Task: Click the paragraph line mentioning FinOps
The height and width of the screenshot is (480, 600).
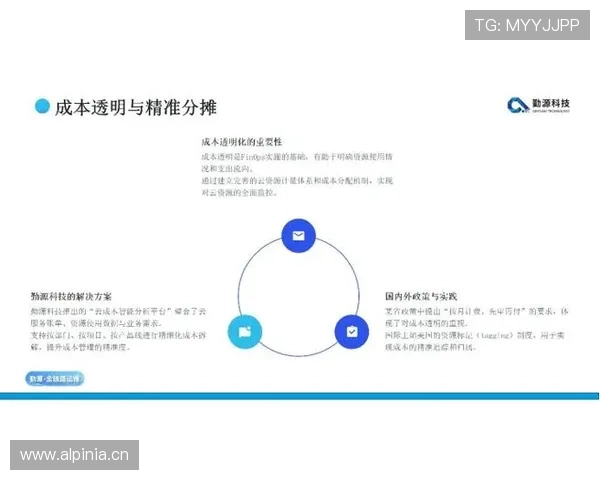Action: tap(297, 157)
